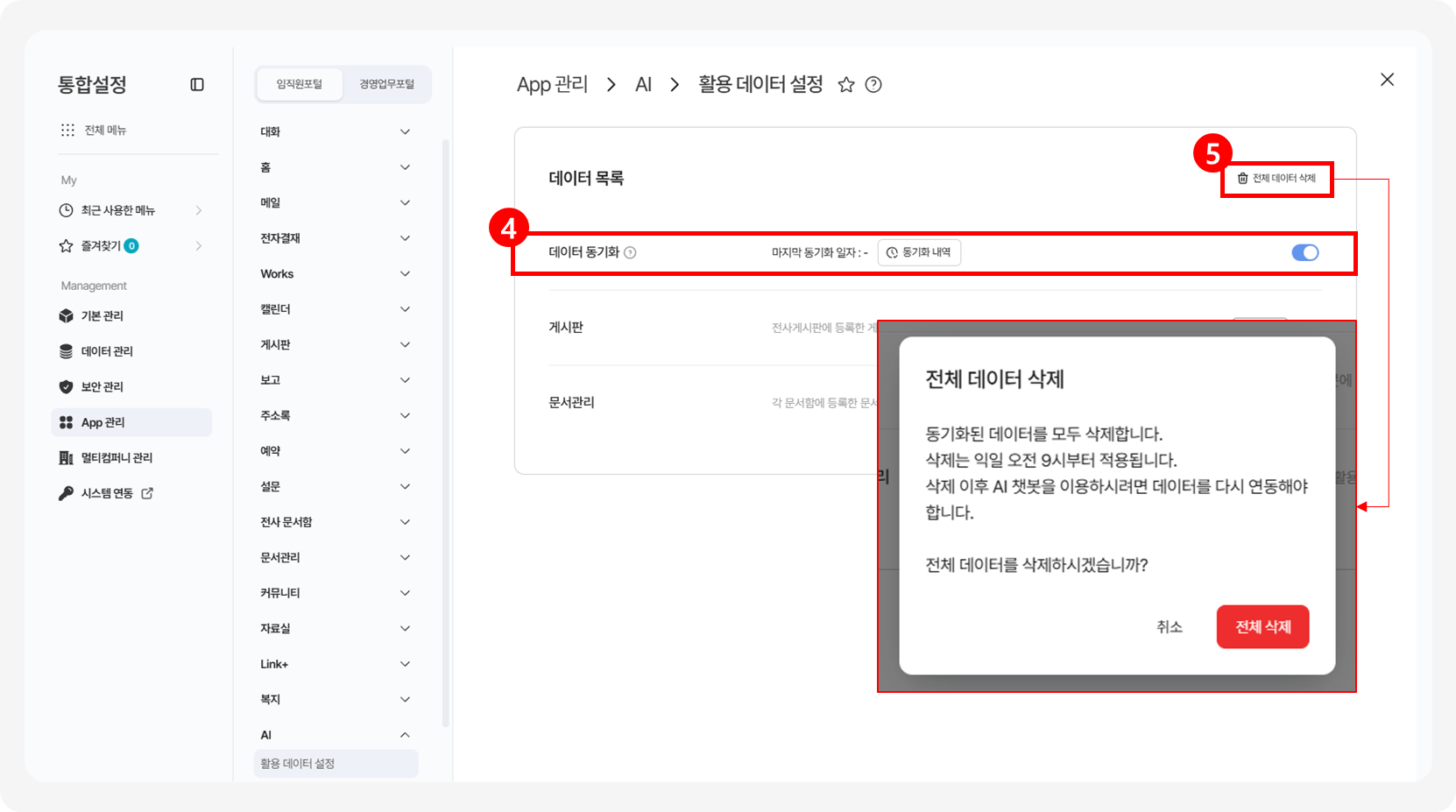This screenshot has height=812, width=1456.
Task: Open 기본 관리 from the sidebar
Action: (102, 316)
